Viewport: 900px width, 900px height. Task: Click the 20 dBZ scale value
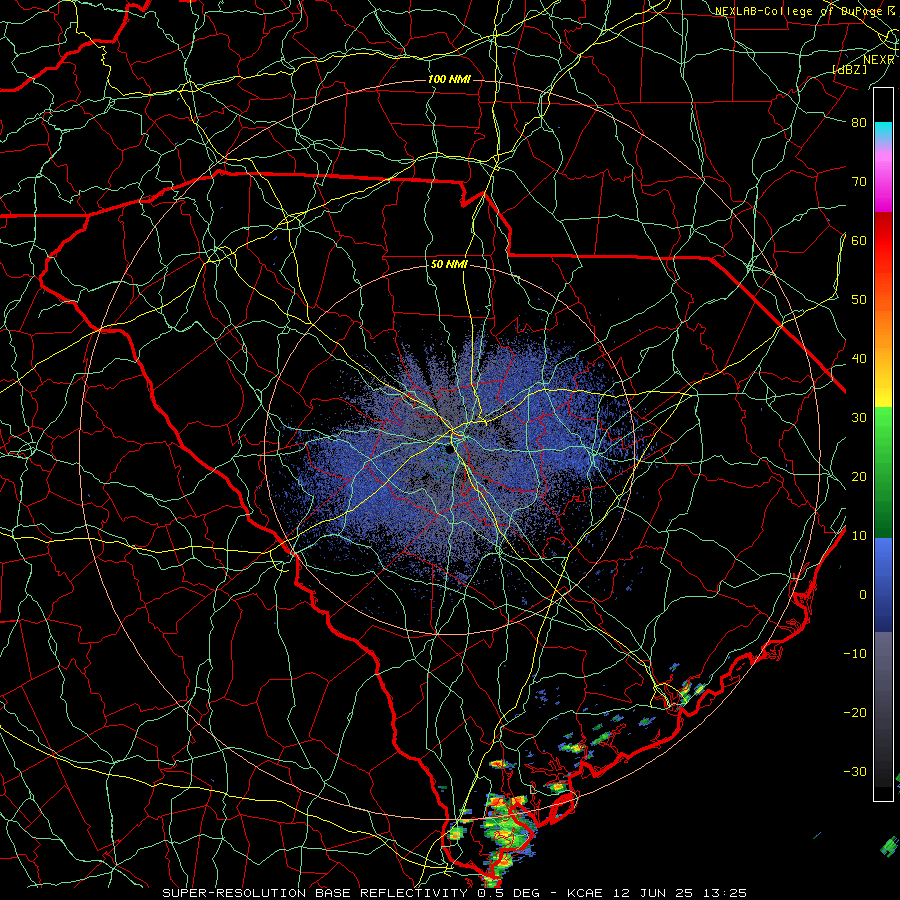(x=859, y=477)
